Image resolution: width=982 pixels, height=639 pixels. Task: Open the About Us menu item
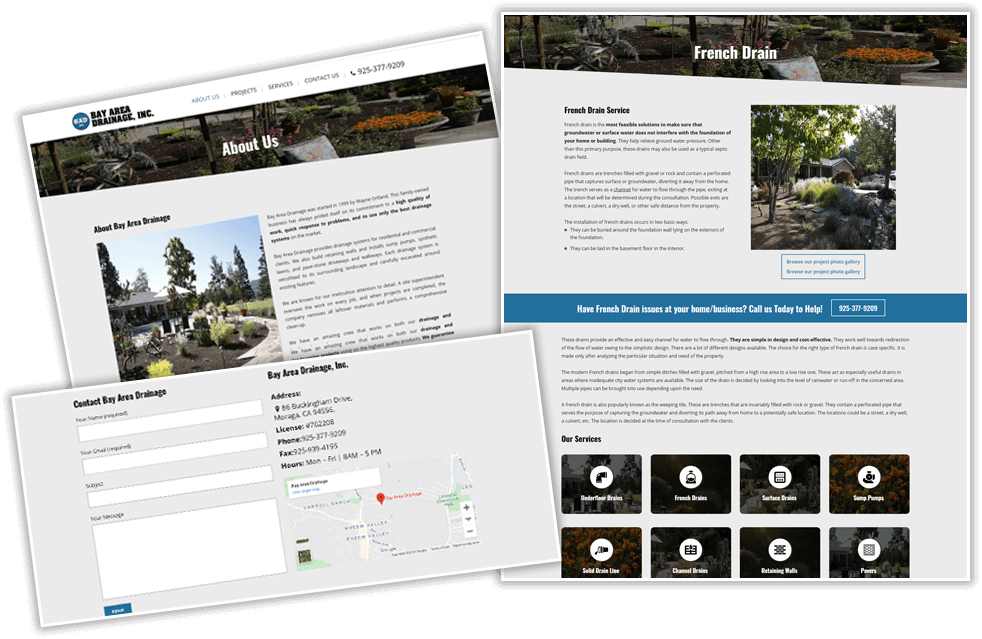205,98
